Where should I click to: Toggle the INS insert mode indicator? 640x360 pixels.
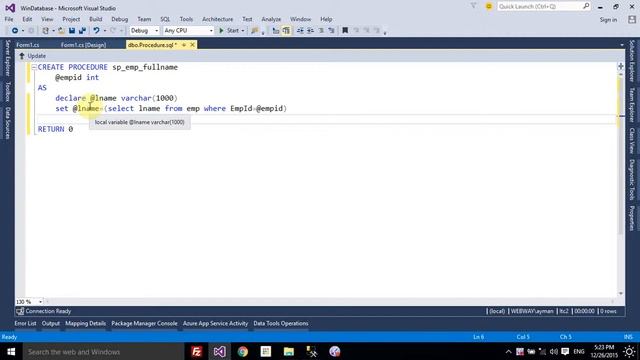point(628,337)
